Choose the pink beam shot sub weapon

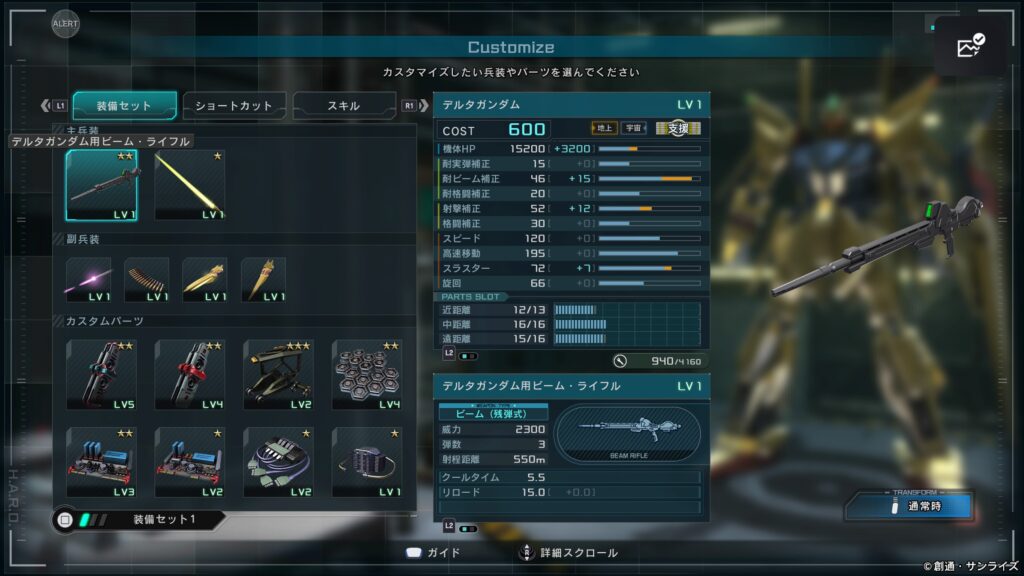[x=89, y=280]
